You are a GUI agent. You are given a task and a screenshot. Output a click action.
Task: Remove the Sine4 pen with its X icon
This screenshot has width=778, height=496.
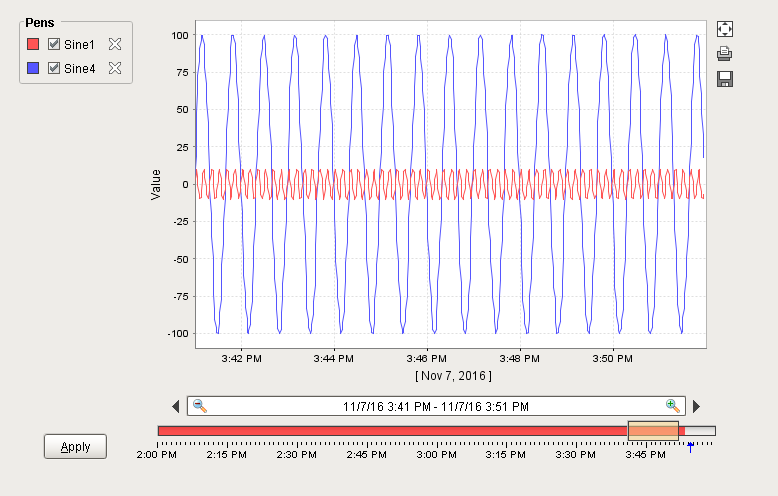115,68
